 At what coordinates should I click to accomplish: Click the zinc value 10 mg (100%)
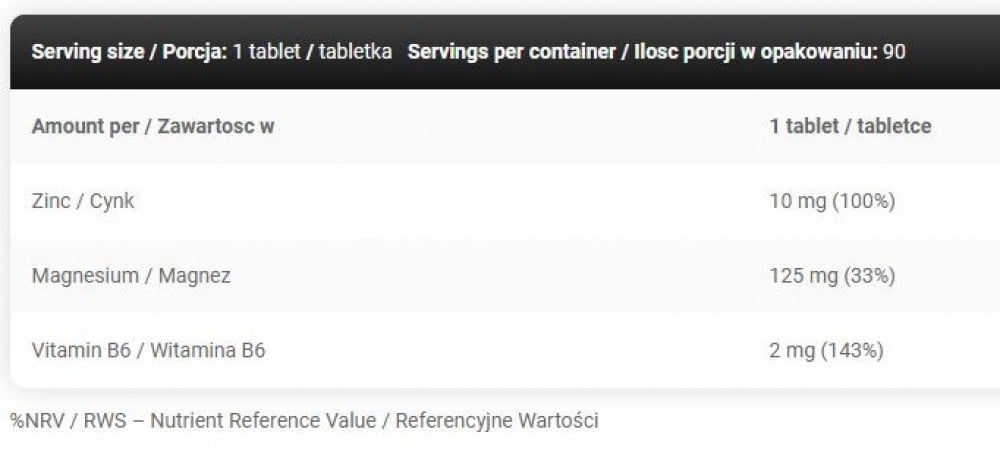832,201
